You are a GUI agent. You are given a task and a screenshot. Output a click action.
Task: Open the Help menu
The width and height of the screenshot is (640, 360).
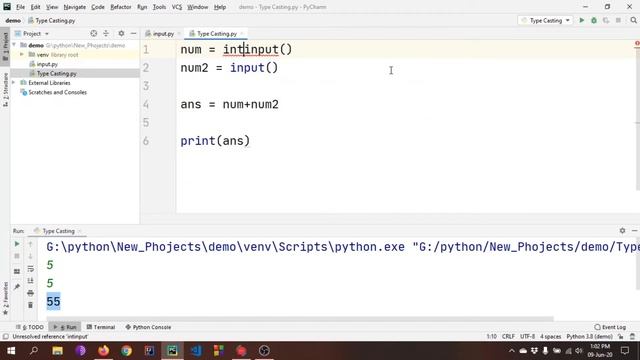pyautogui.click(x=220, y=7)
